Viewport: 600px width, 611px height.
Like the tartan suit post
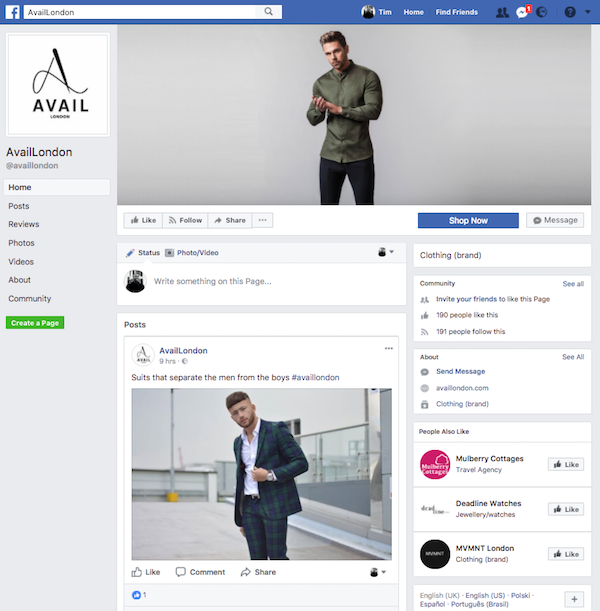point(146,572)
